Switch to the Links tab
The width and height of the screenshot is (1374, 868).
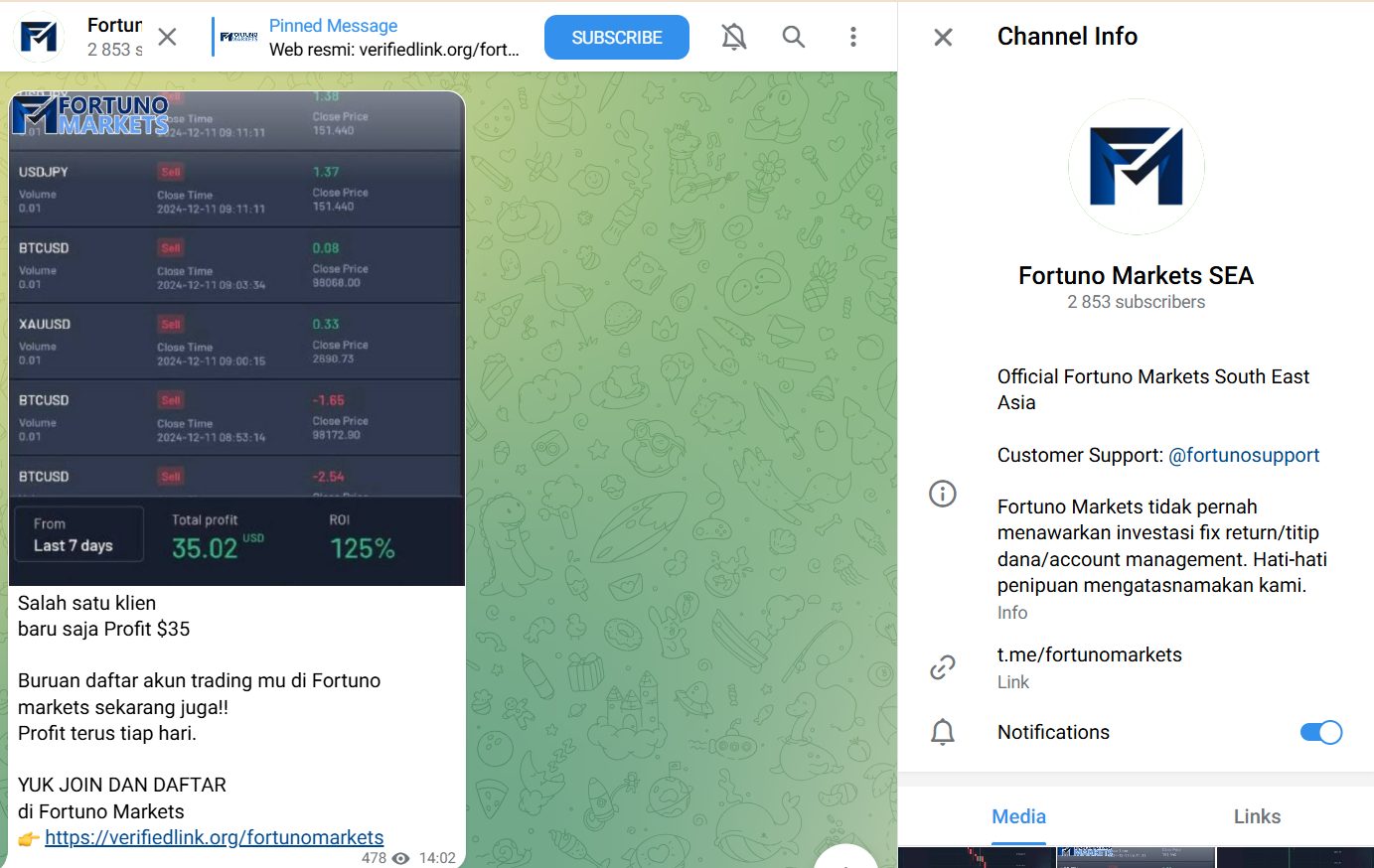click(x=1257, y=816)
